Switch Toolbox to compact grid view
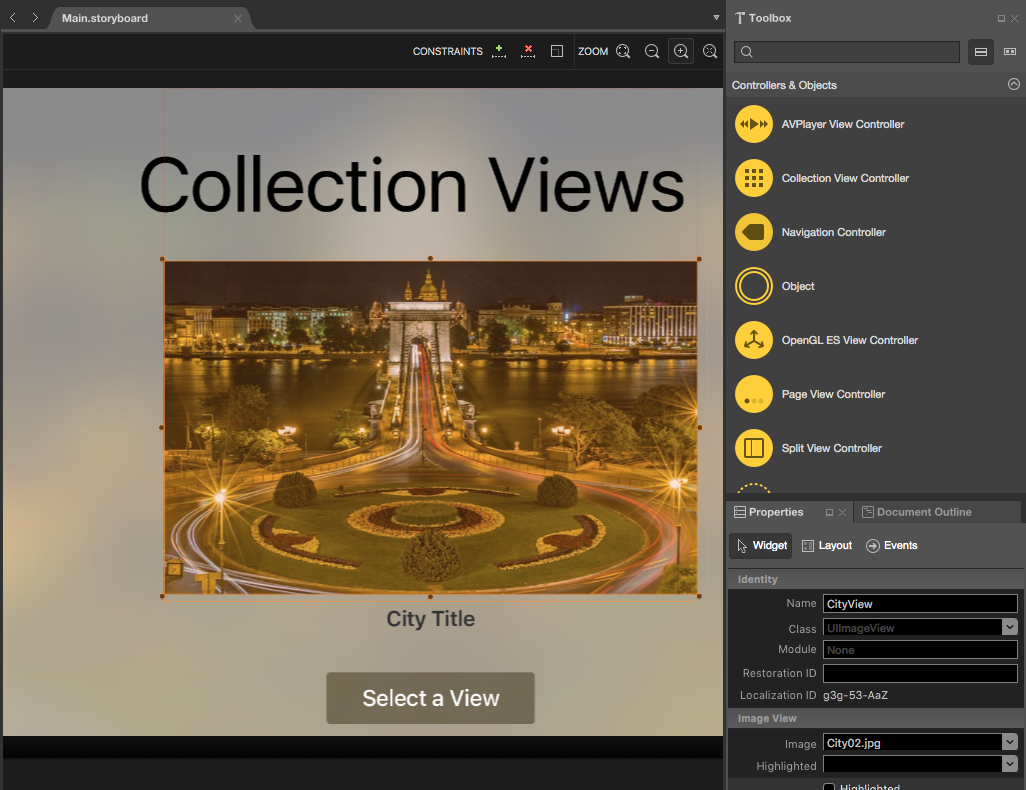1026x790 pixels. tap(1010, 52)
